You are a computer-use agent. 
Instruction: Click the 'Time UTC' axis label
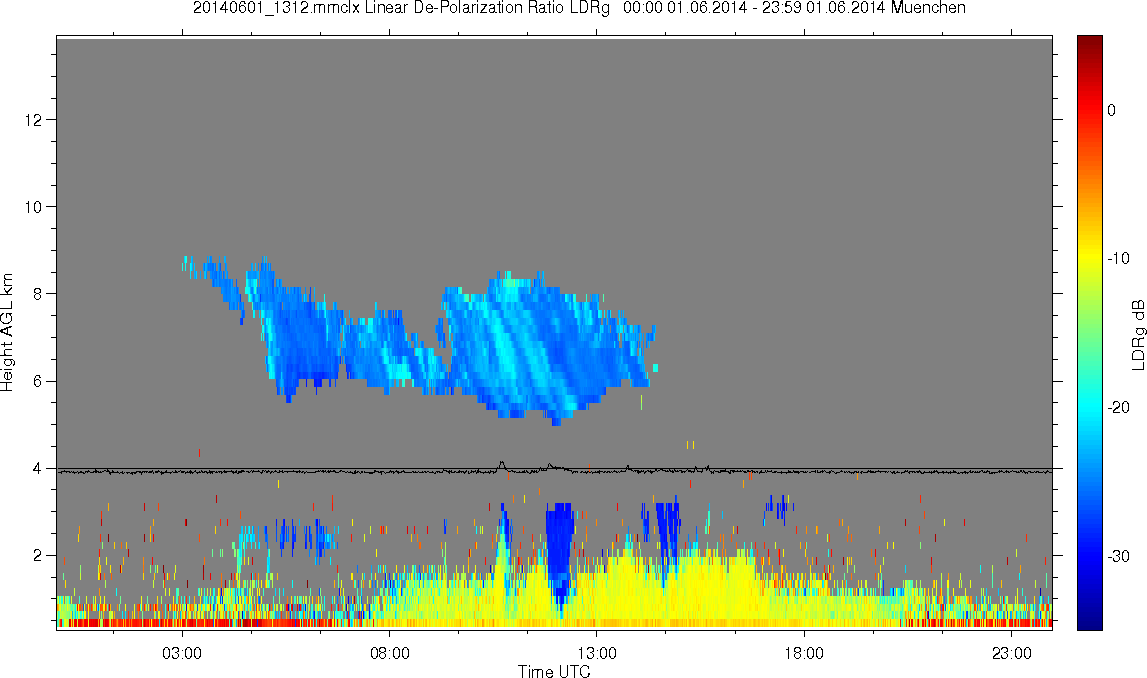tap(554, 671)
